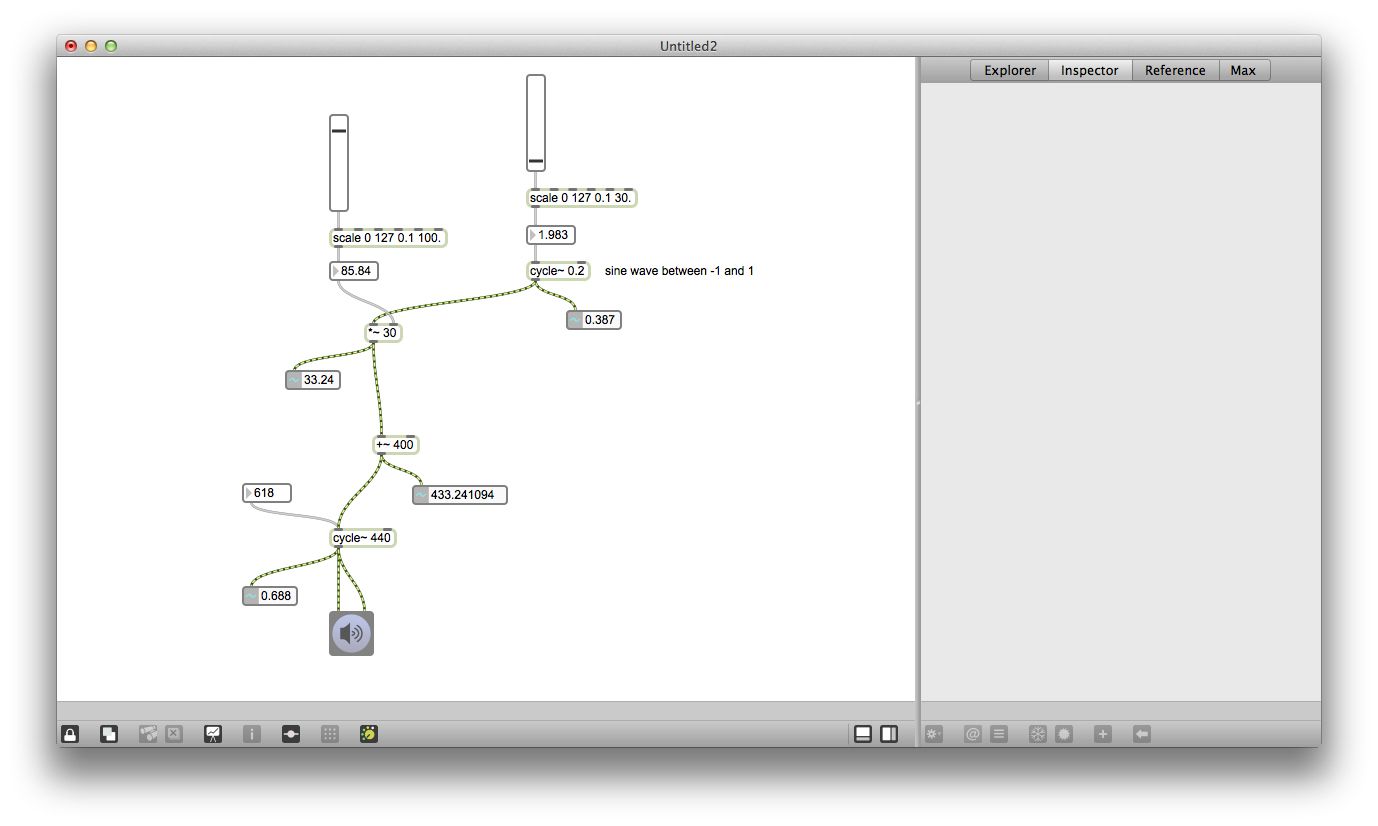Click the yellow Audio On/Off icon
The height and width of the screenshot is (826, 1378).
tap(368, 734)
